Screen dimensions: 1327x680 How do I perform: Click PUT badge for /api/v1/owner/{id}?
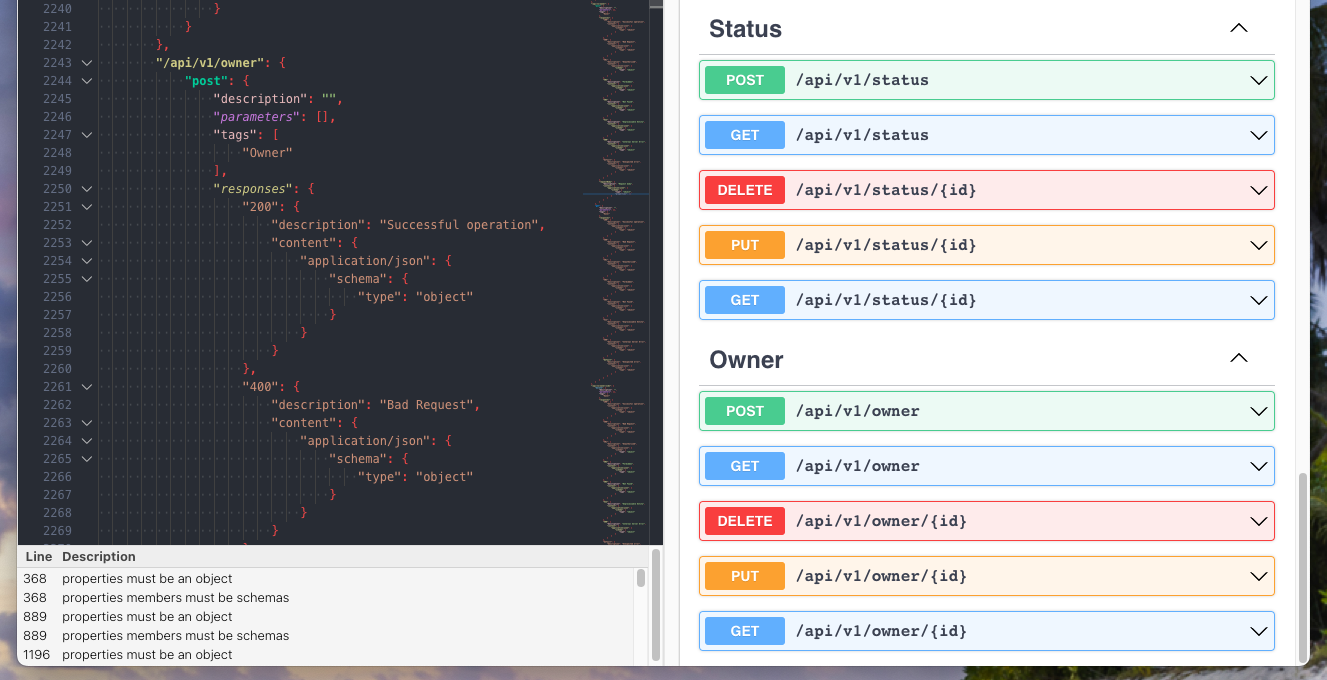(745, 576)
